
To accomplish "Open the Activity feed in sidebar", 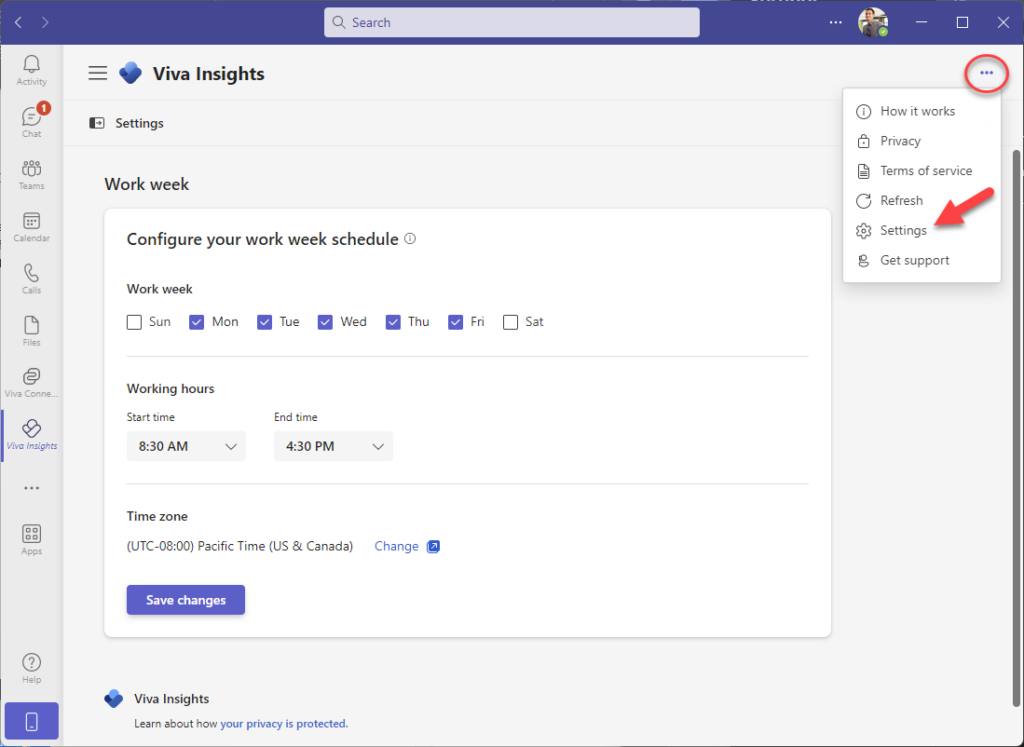I will 31,71.
